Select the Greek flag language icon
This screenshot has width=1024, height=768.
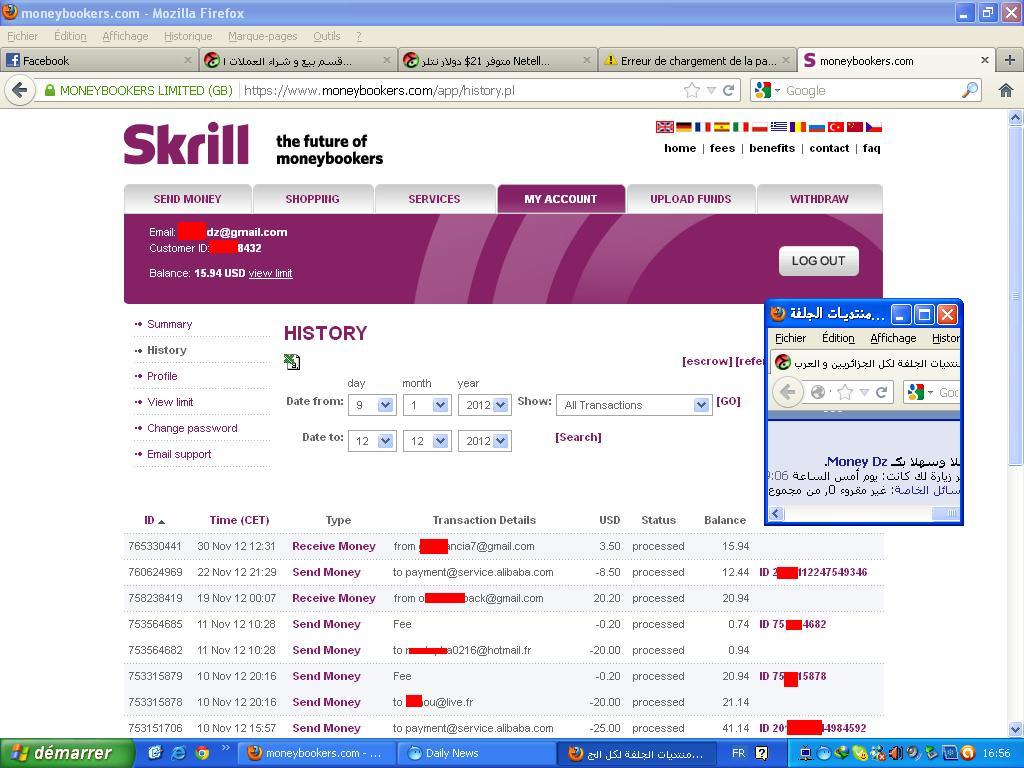tap(778, 127)
